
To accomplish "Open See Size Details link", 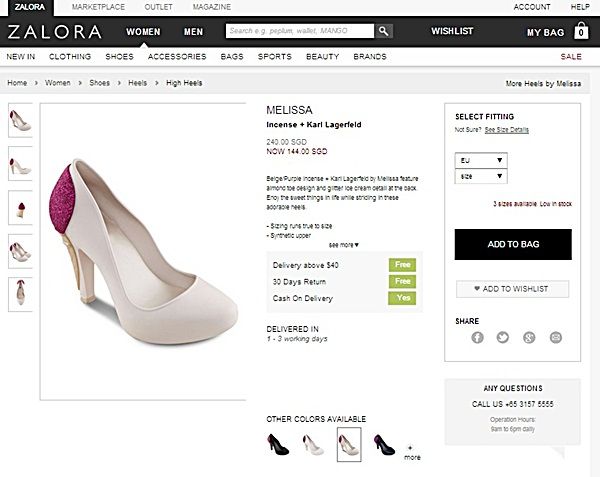I will pyautogui.click(x=507, y=130).
